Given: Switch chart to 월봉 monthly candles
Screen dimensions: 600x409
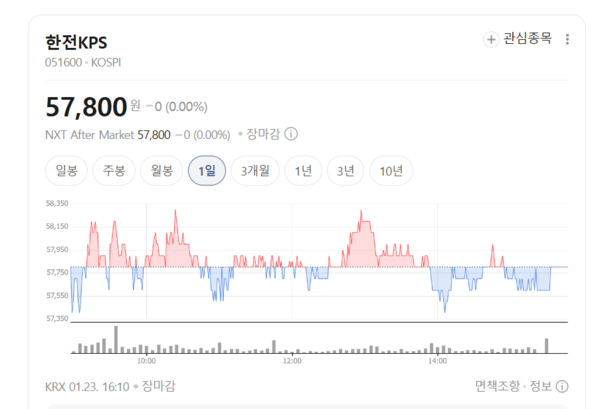Looking at the screenshot, I should click(x=161, y=171).
